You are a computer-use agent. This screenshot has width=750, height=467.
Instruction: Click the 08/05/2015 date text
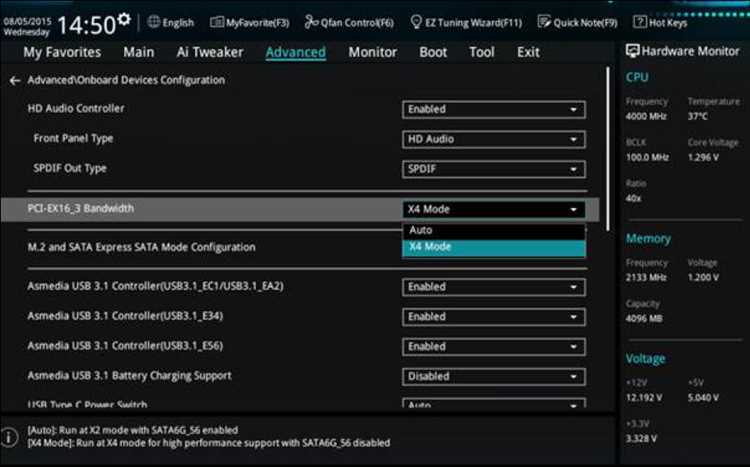[x=27, y=22]
